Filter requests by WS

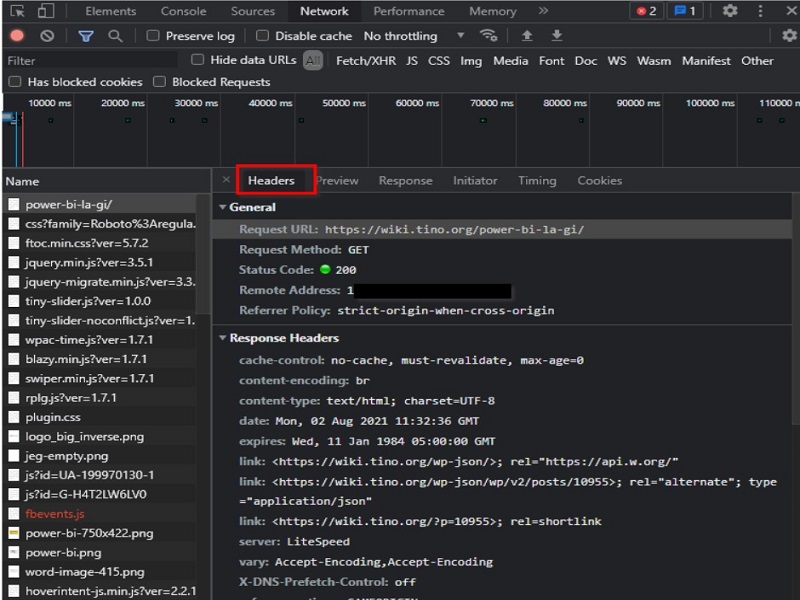pos(617,61)
